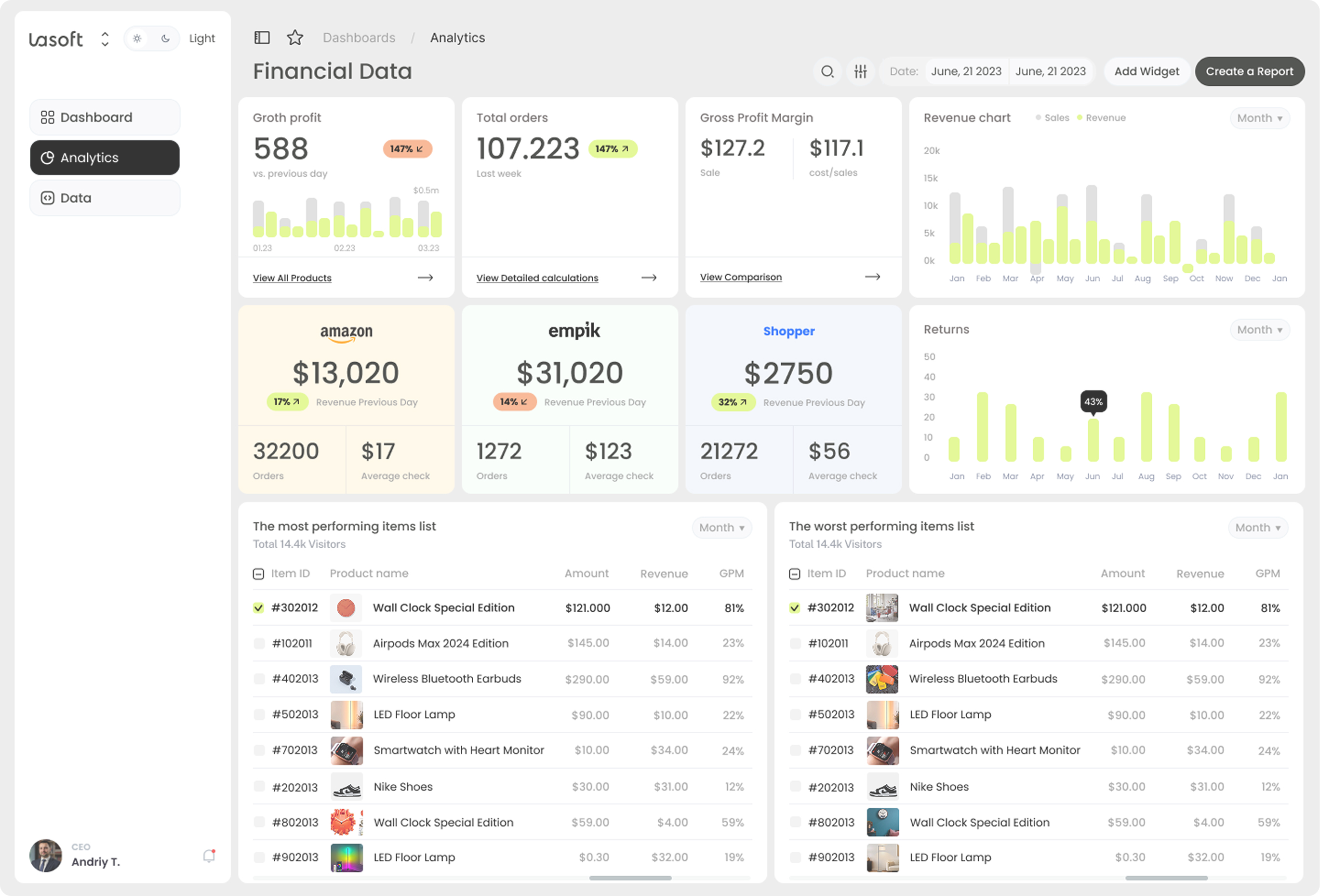
Task: Change the Month dropdown in Returns widget
Action: point(1259,329)
